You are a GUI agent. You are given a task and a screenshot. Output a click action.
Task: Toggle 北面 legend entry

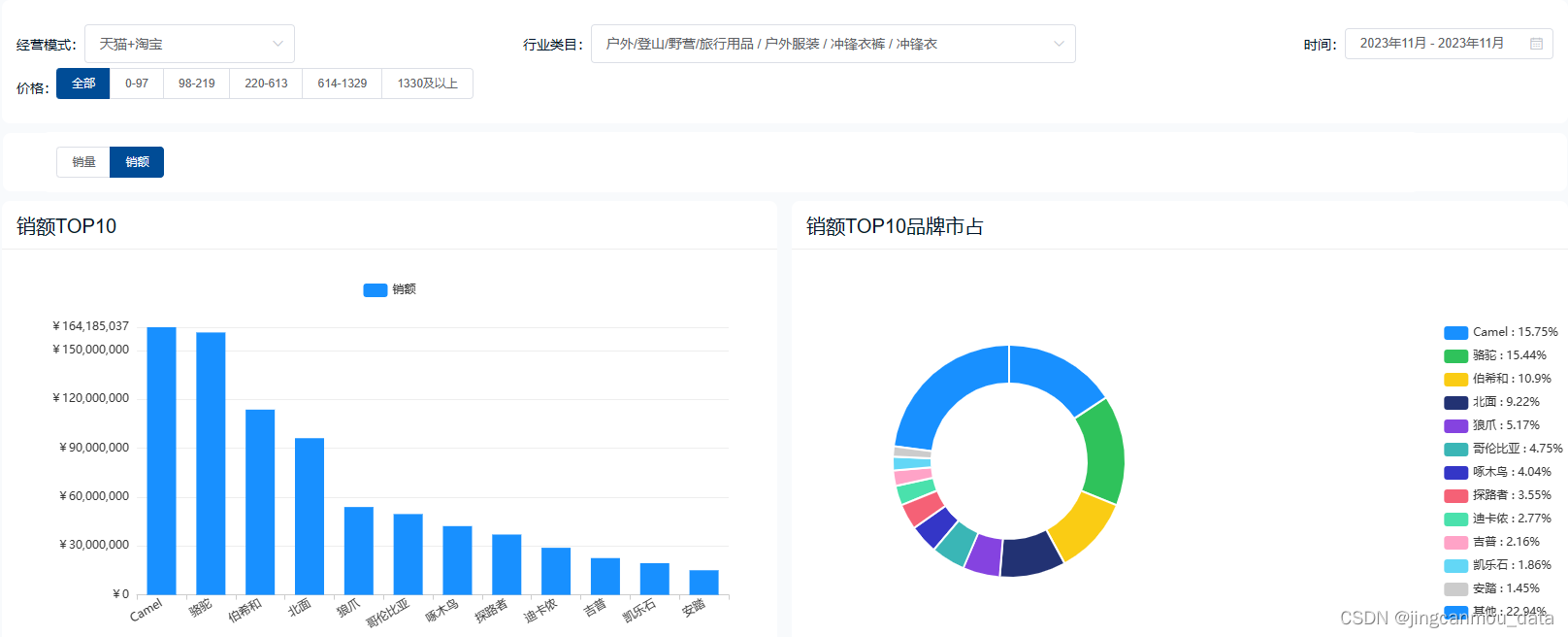(1491, 402)
